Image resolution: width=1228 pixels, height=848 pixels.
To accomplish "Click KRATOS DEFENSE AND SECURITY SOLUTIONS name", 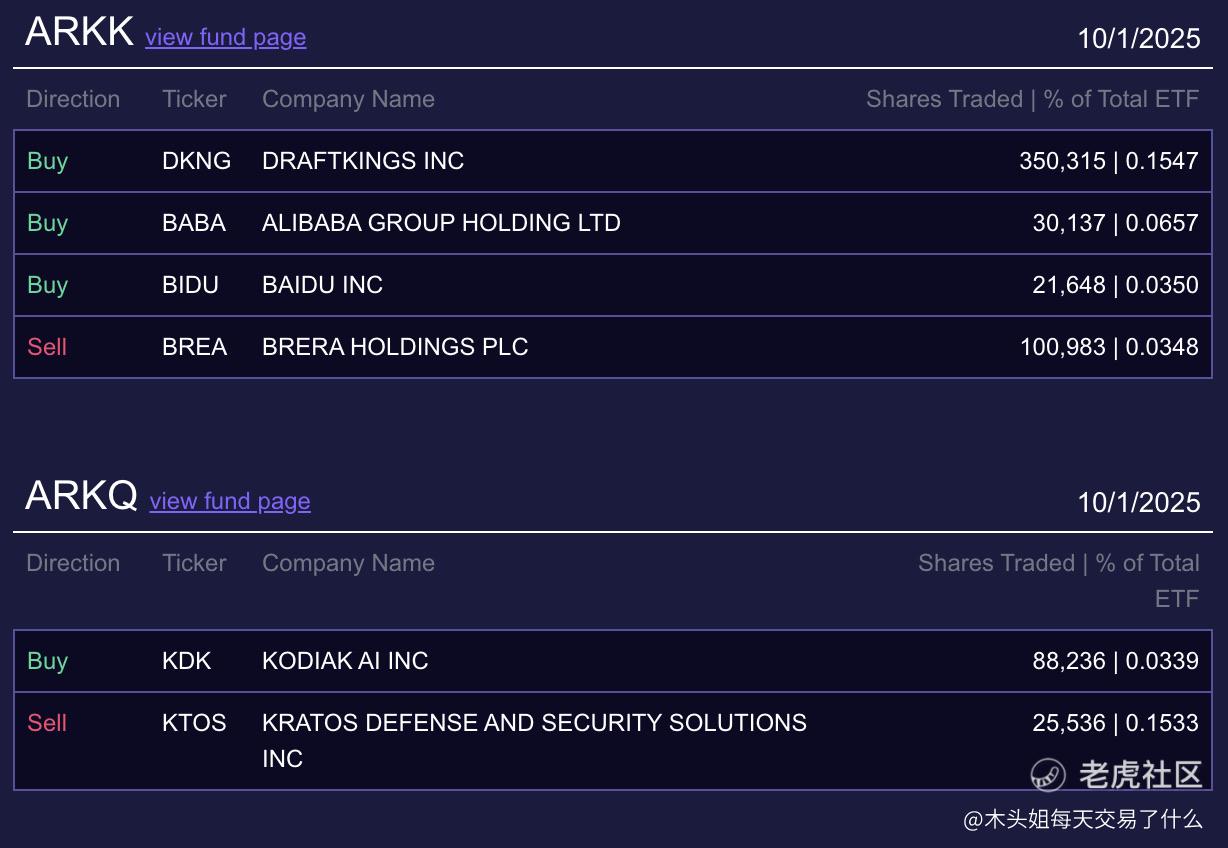I will coord(534,723).
